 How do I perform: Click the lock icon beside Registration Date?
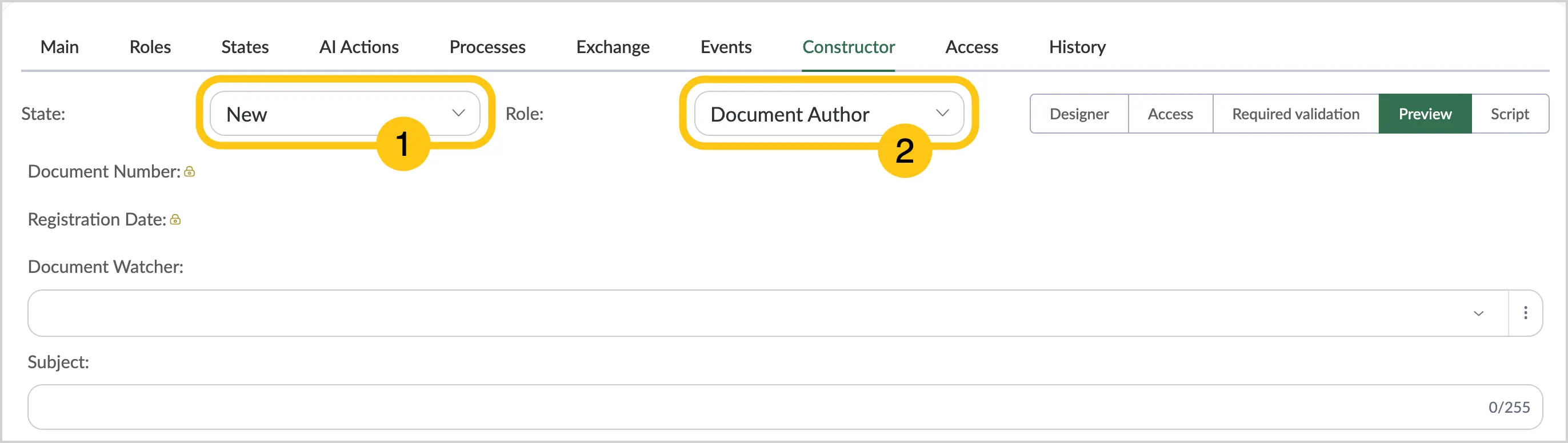coord(175,220)
